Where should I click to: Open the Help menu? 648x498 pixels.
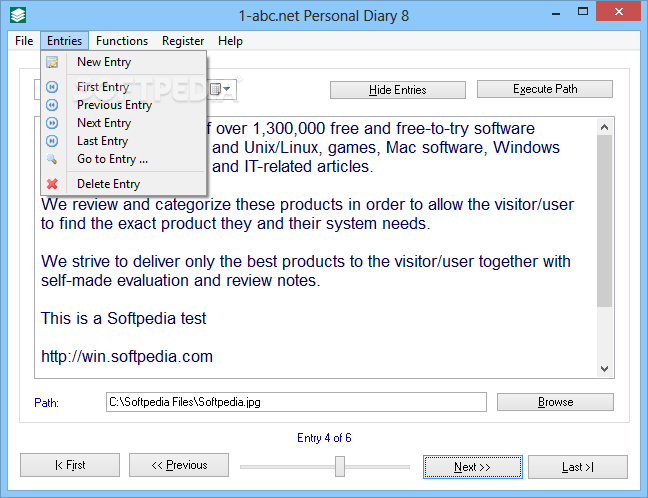(230, 41)
